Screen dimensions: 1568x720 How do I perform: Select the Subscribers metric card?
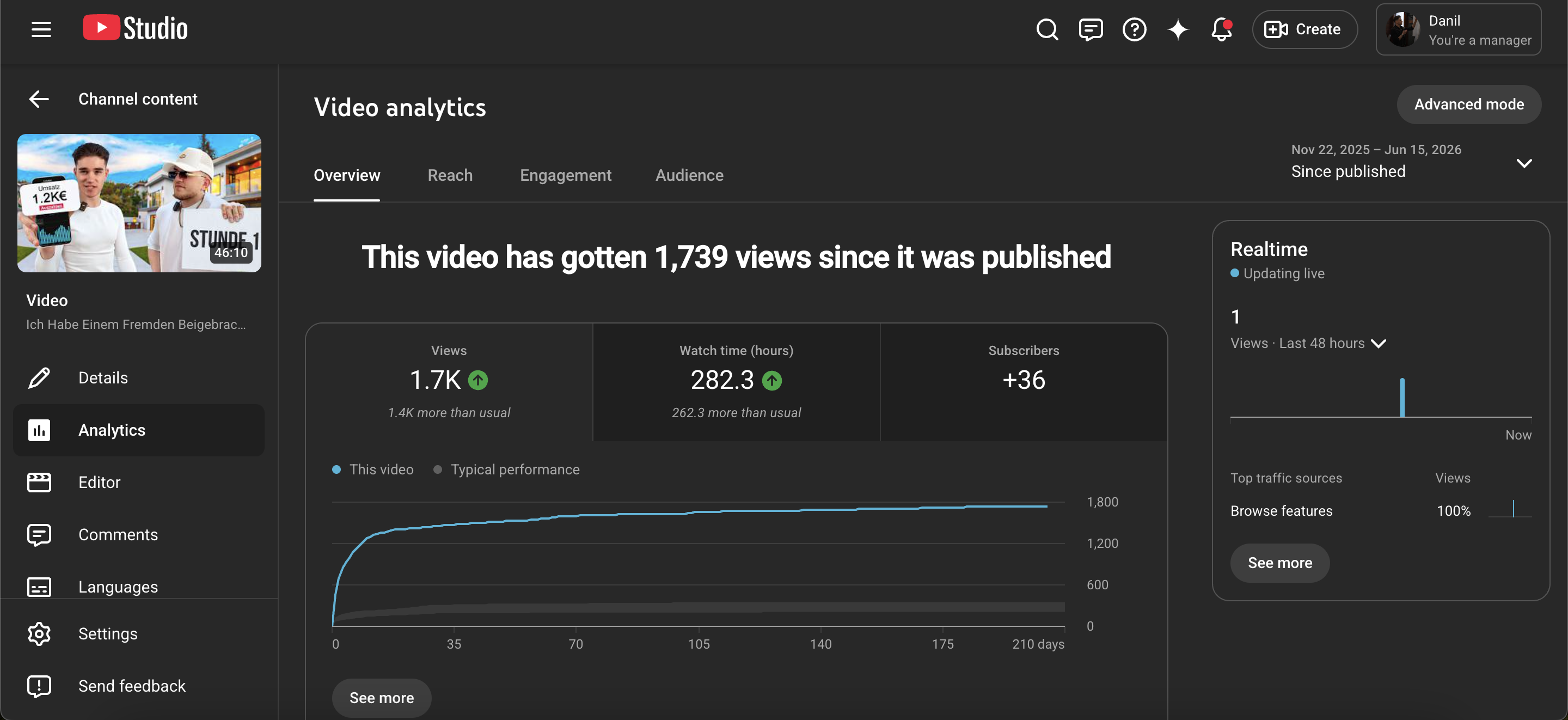point(1023,382)
